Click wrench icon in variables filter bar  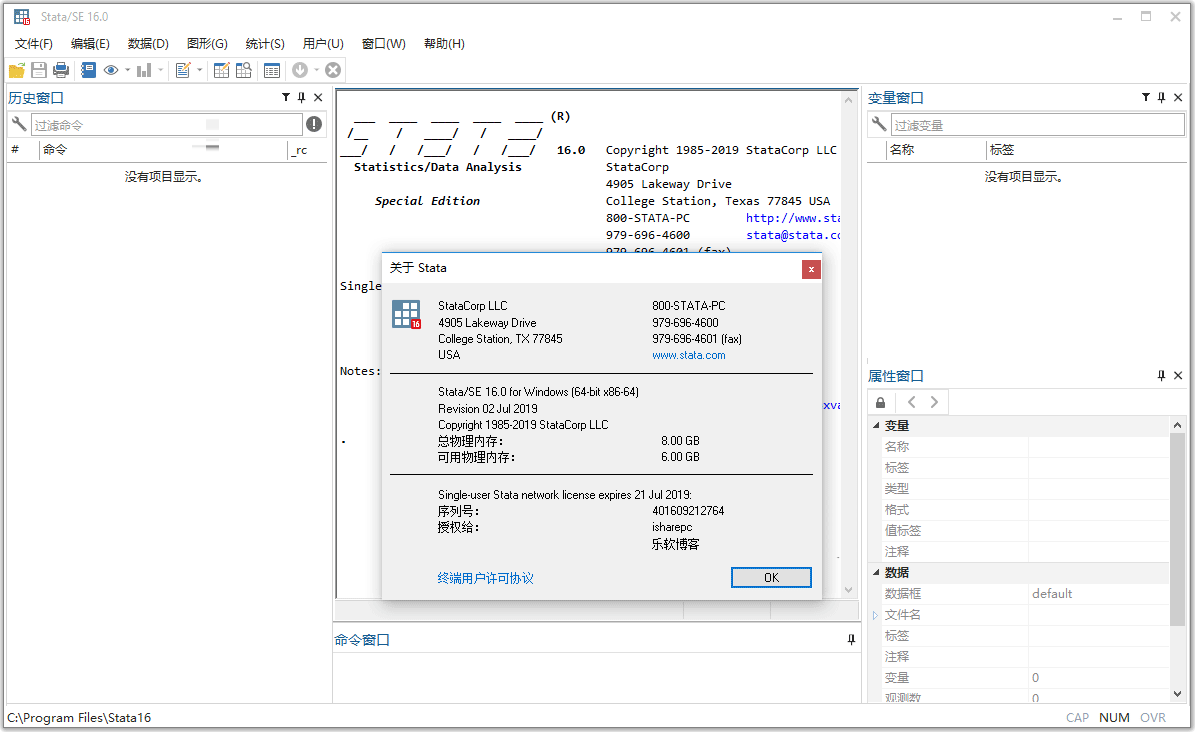879,124
